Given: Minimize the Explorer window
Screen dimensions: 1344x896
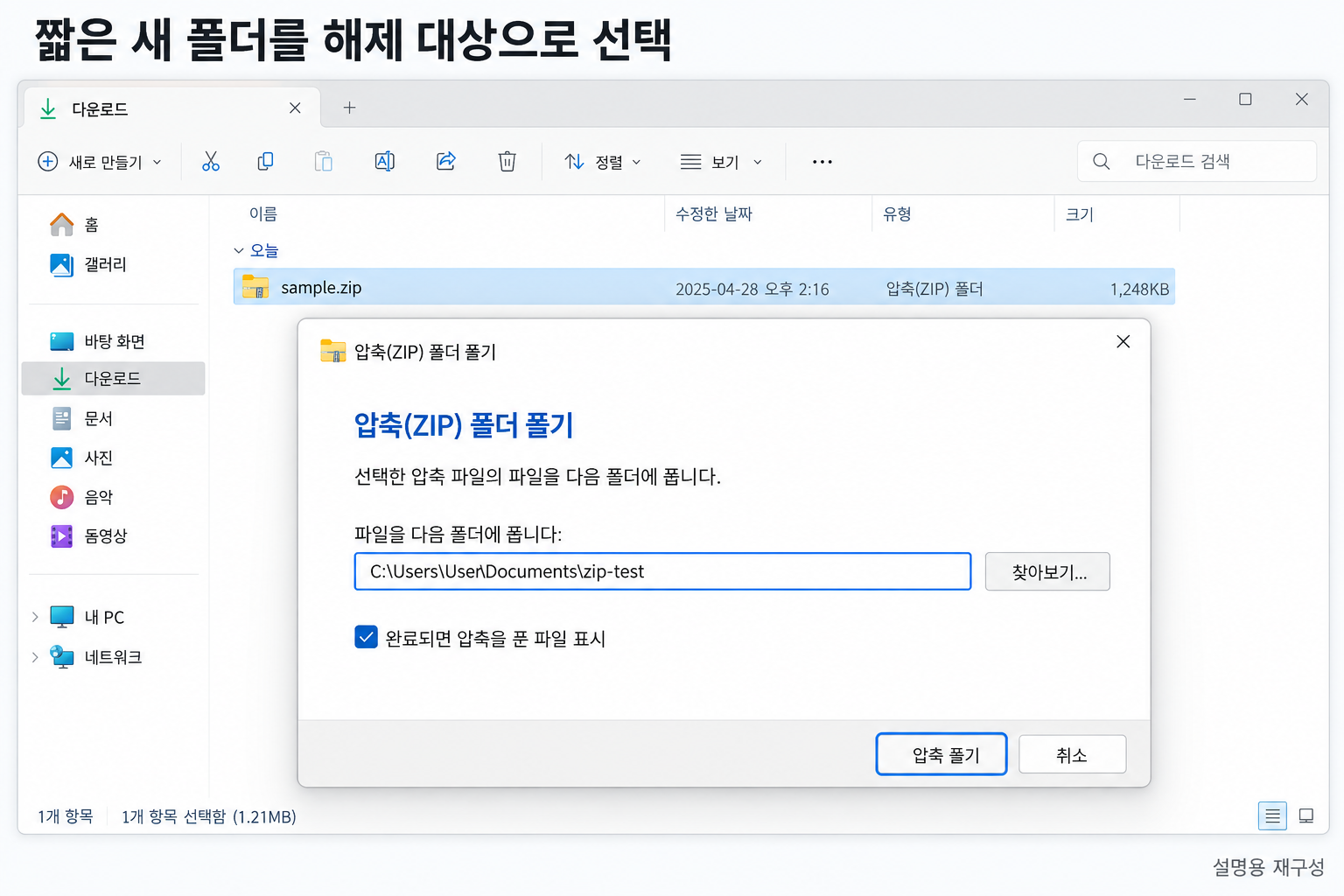Looking at the screenshot, I should coord(1190,99).
